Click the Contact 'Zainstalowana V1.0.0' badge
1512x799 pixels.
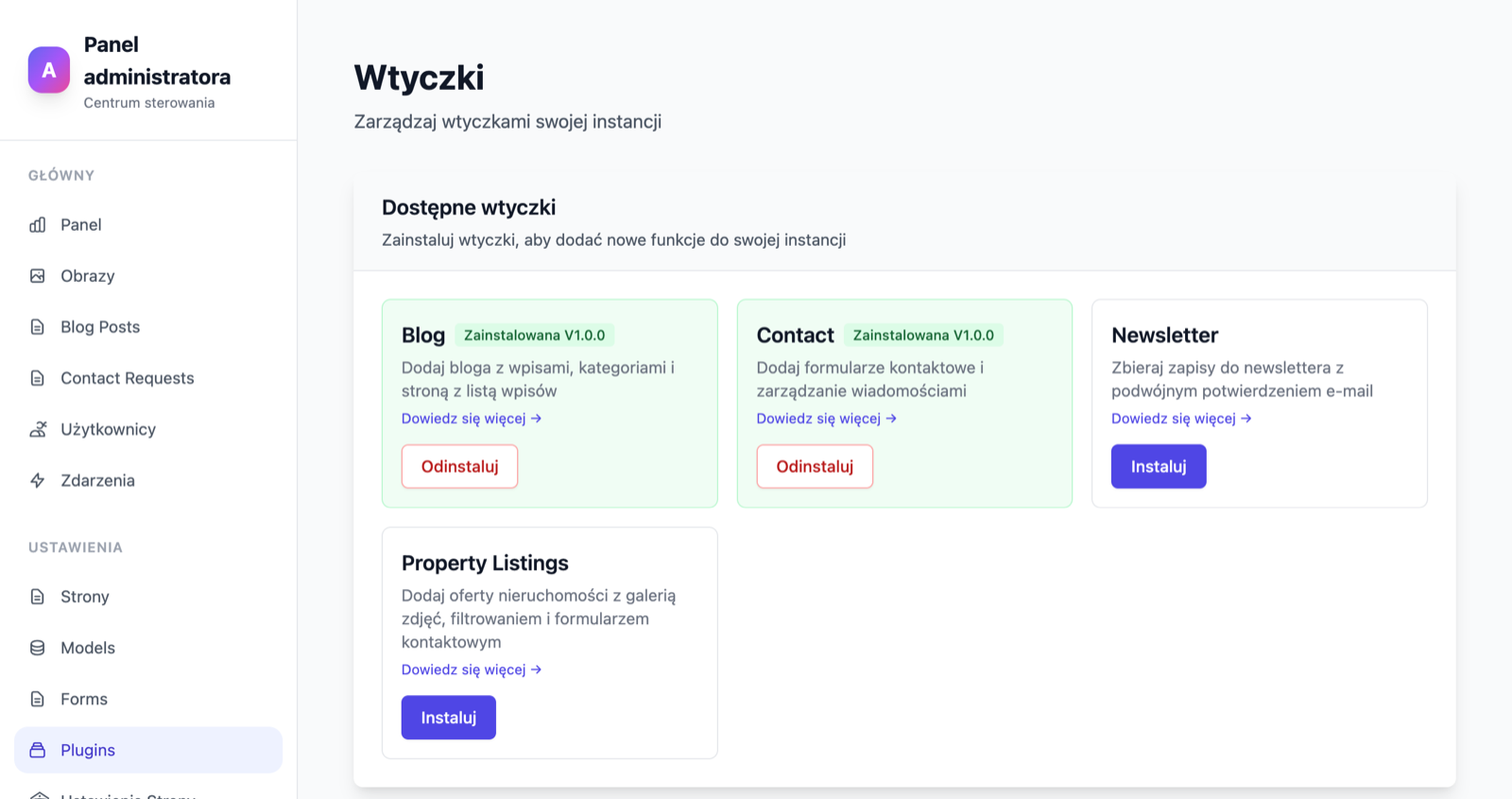(x=923, y=336)
